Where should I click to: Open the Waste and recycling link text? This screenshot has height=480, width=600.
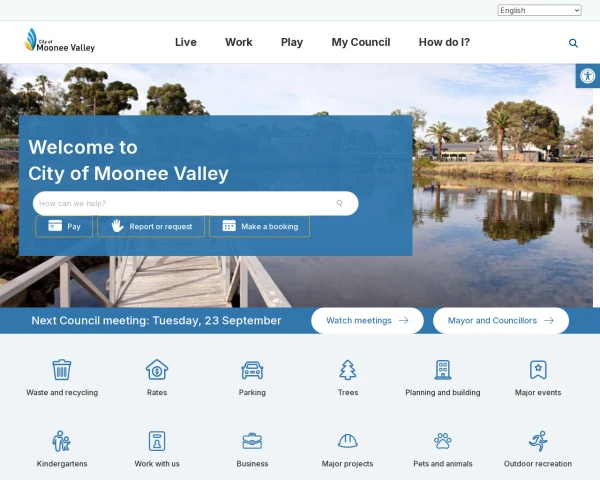pos(62,392)
